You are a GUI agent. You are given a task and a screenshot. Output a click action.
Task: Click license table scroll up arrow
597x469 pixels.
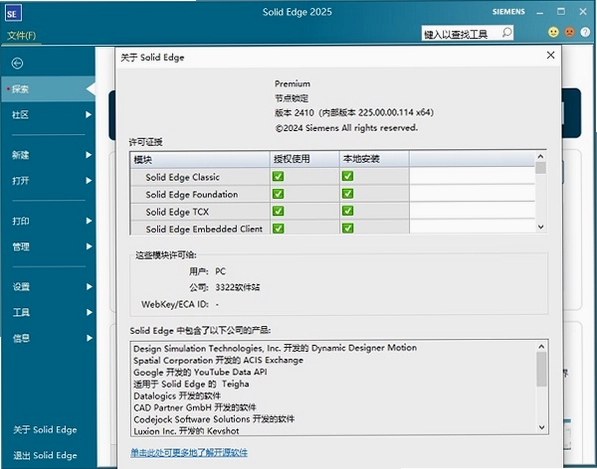click(540, 156)
